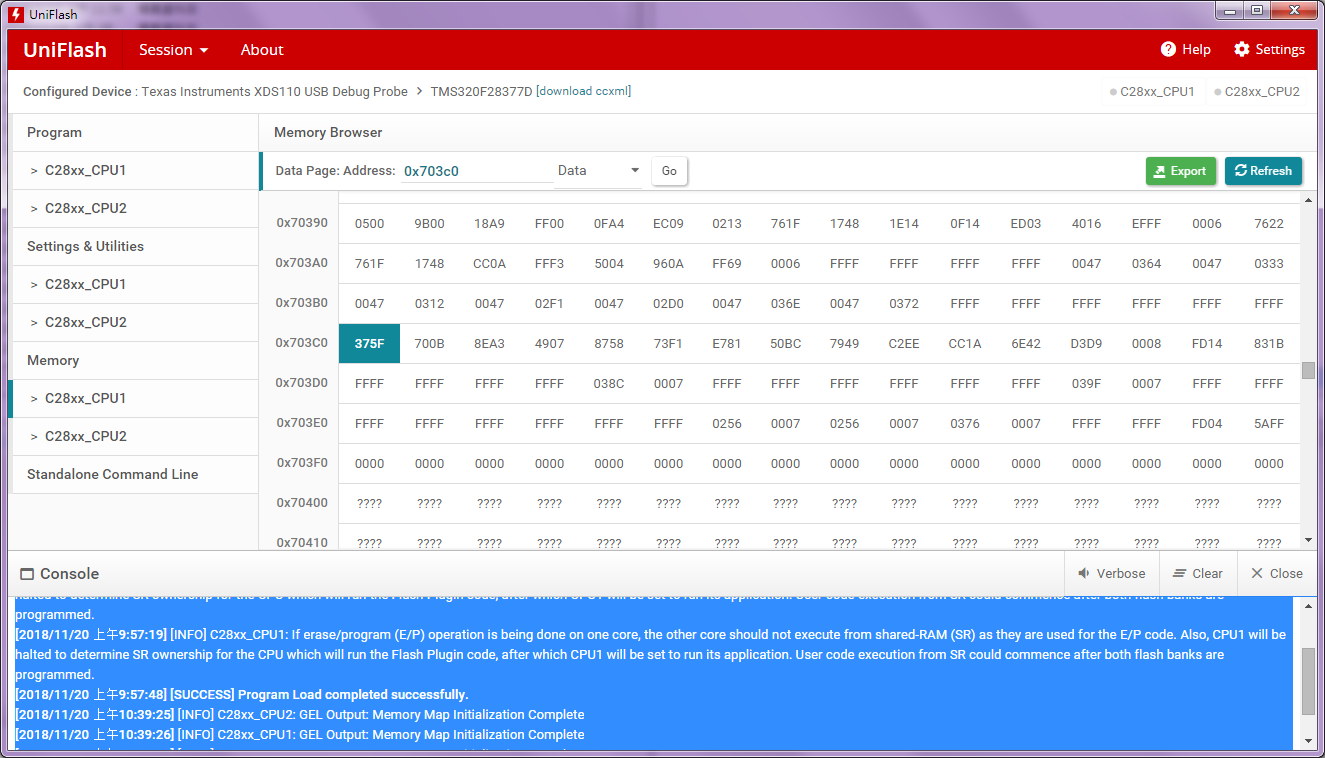Screen dimensions: 1325x758
Task: Click the TMS320F28377D device name
Action: point(481,91)
